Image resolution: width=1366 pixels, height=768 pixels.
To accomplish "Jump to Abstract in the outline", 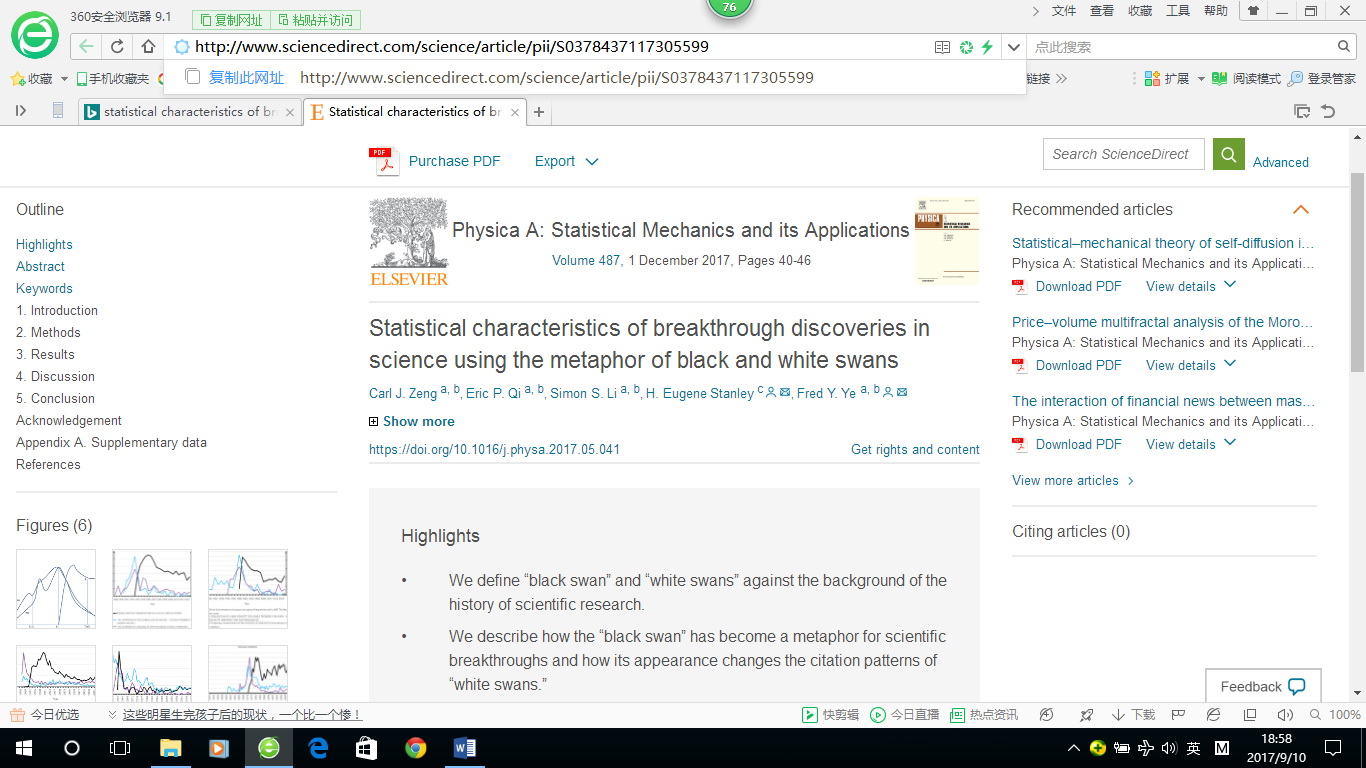I will tap(40, 267).
